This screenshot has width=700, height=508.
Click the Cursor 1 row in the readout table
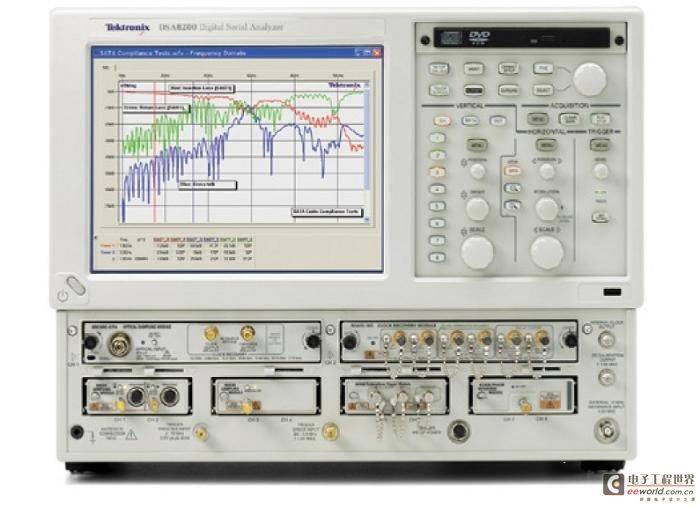[176, 246]
